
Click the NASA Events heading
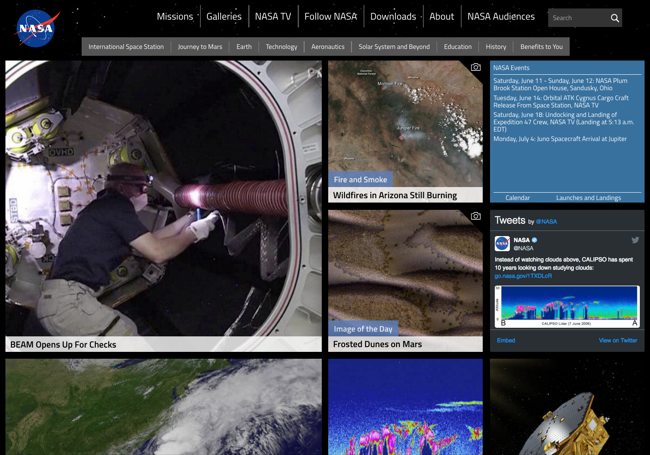pos(511,68)
